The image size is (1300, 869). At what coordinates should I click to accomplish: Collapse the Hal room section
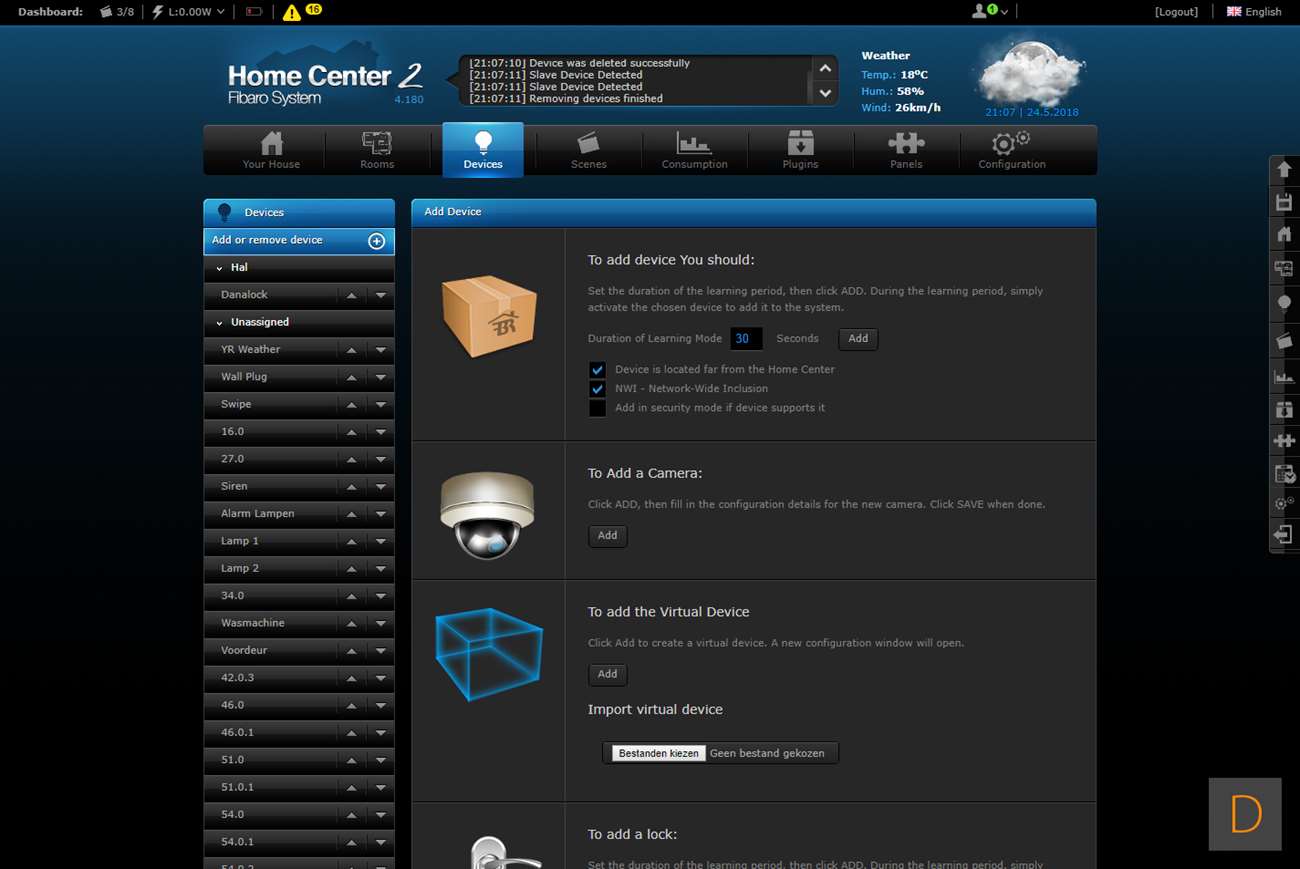point(219,268)
